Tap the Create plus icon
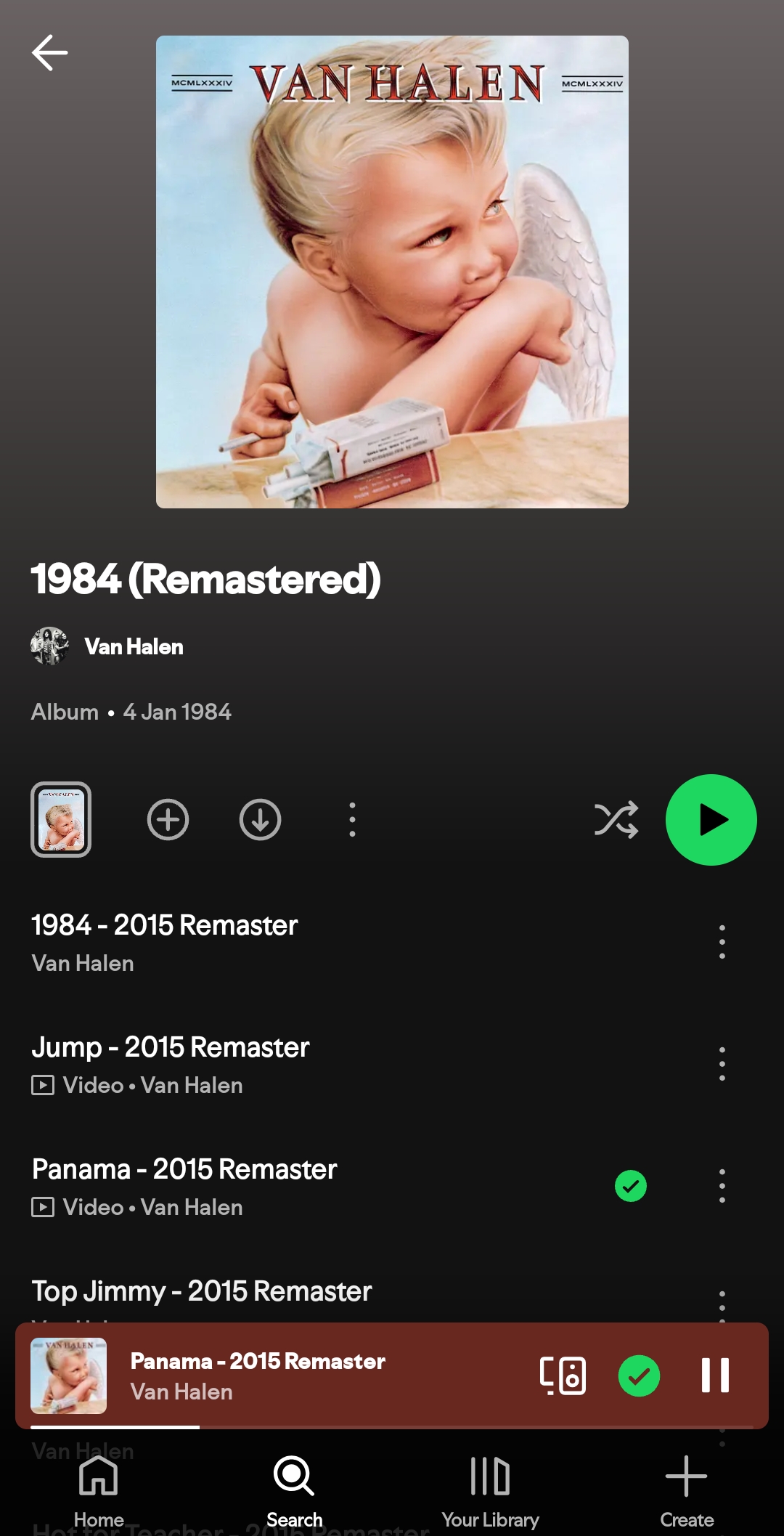 [x=686, y=1476]
